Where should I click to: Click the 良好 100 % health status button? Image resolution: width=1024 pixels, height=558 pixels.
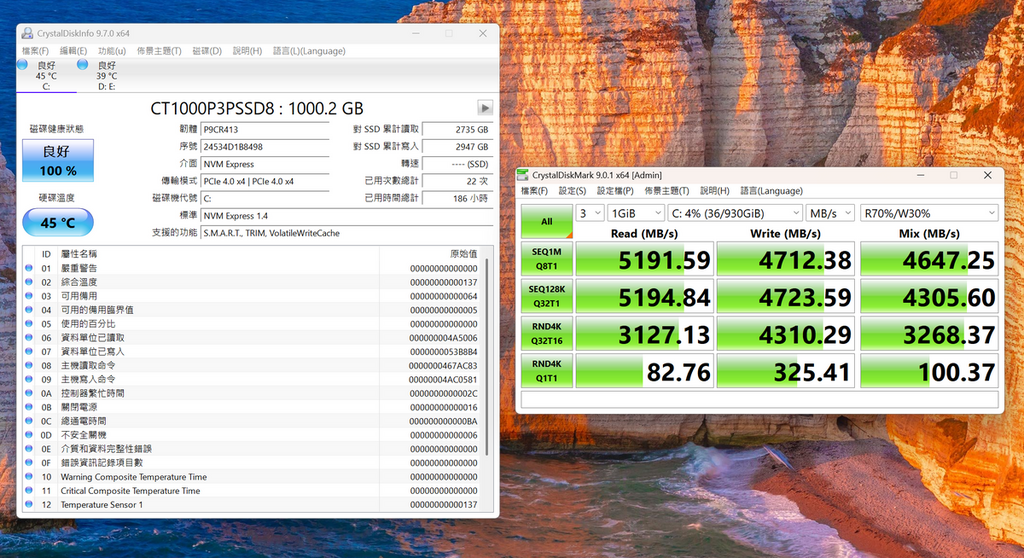[58, 161]
